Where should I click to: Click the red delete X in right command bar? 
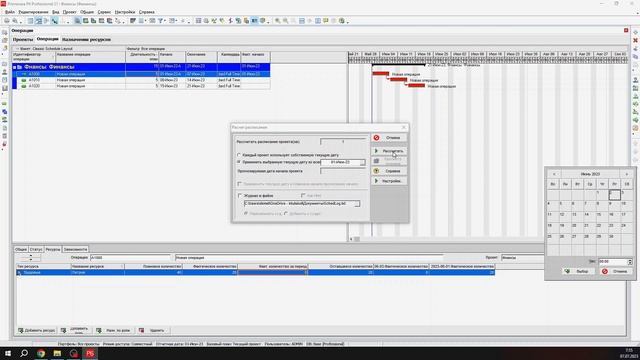point(636,40)
